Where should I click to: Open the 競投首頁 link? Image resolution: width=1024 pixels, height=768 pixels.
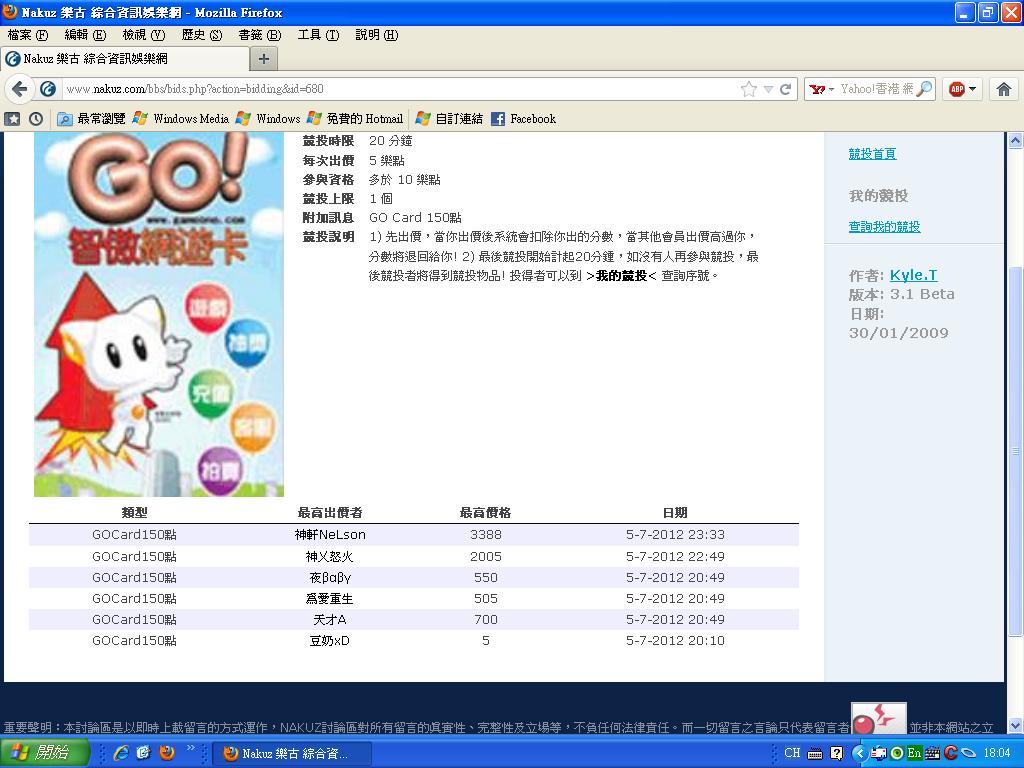coord(872,153)
